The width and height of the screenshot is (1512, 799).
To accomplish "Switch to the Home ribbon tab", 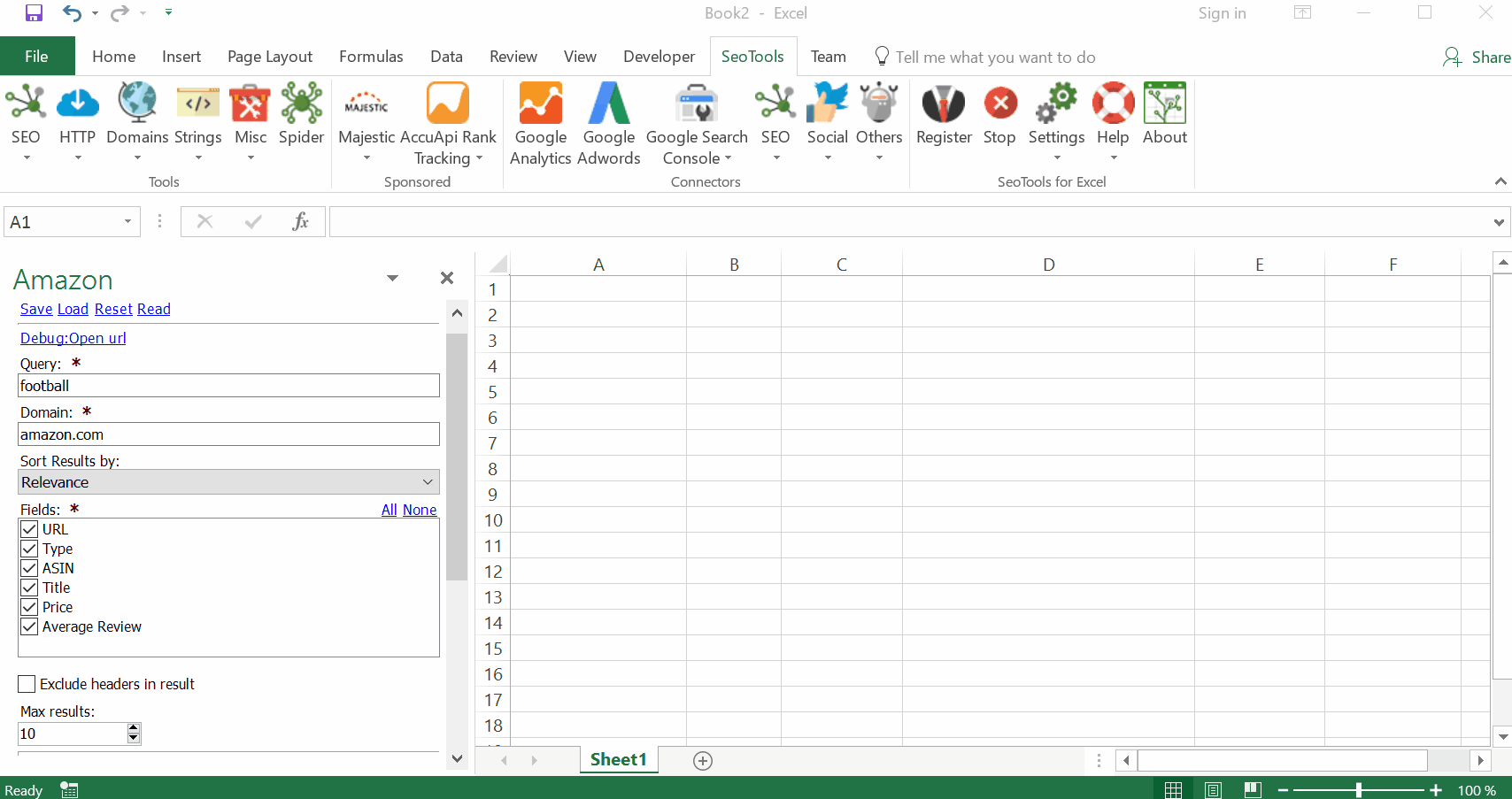I will (x=114, y=57).
